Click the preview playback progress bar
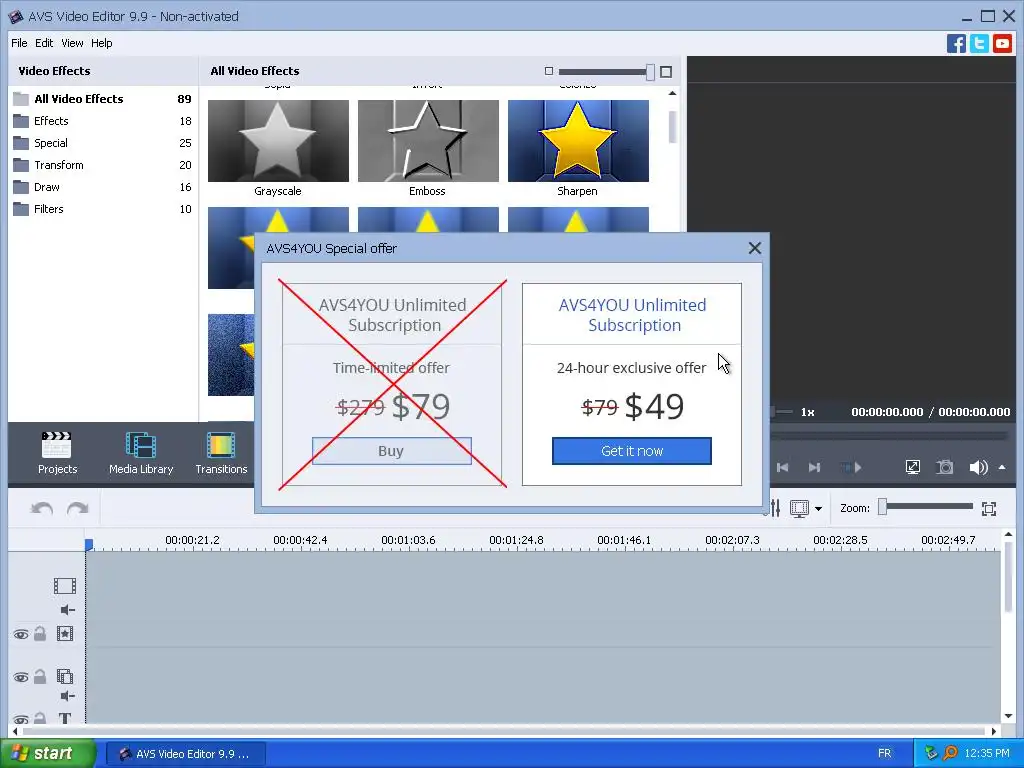Screen dimensions: 1024x768 point(891,435)
